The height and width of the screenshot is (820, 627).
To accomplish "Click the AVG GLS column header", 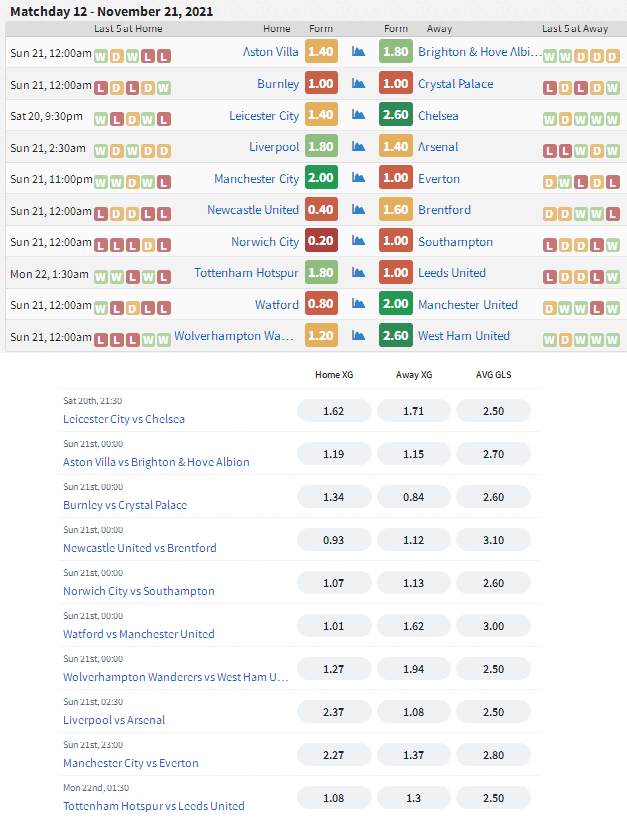I will 494,374.
